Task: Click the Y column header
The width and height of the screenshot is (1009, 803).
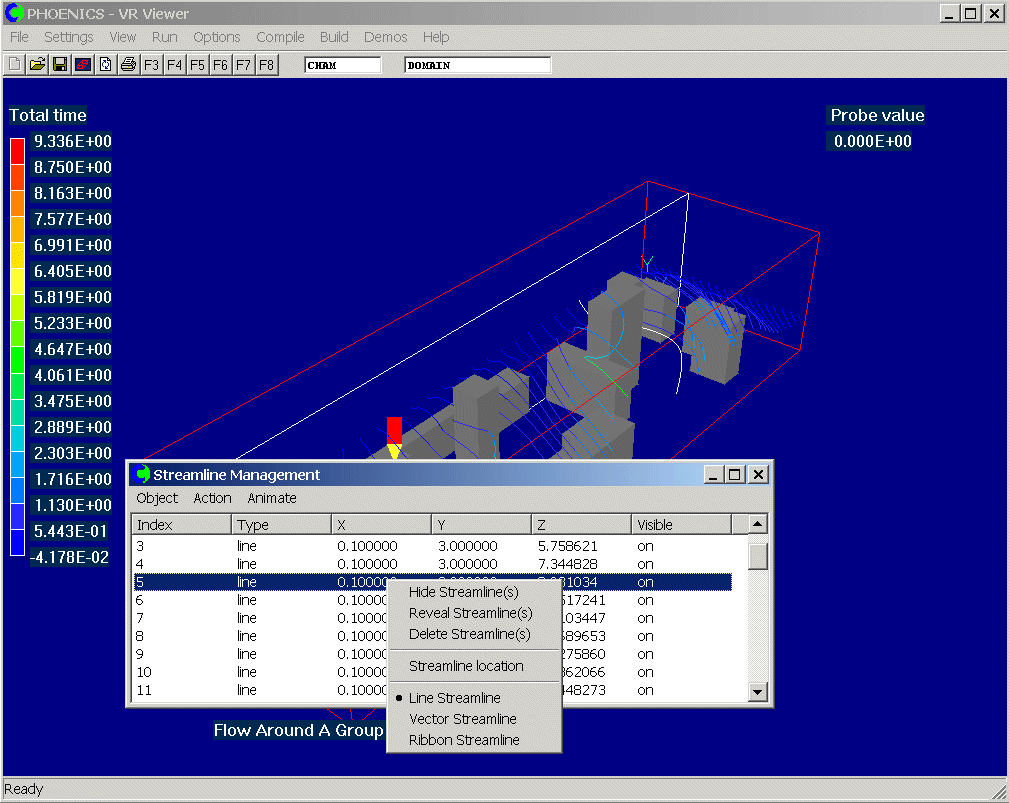Action: (x=482, y=525)
